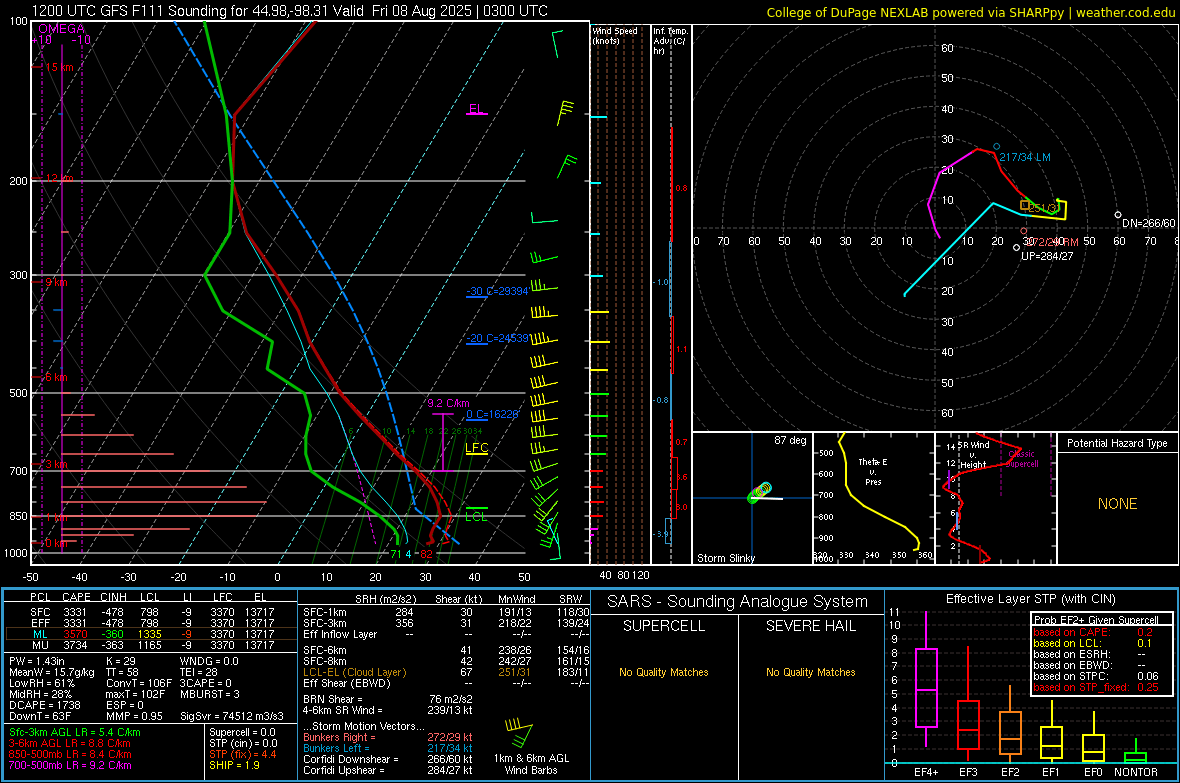Viewport: 1180px width, 783px height.
Task: Click the SigSvr = 74512 m3/s3 value
Action: (232, 716)
